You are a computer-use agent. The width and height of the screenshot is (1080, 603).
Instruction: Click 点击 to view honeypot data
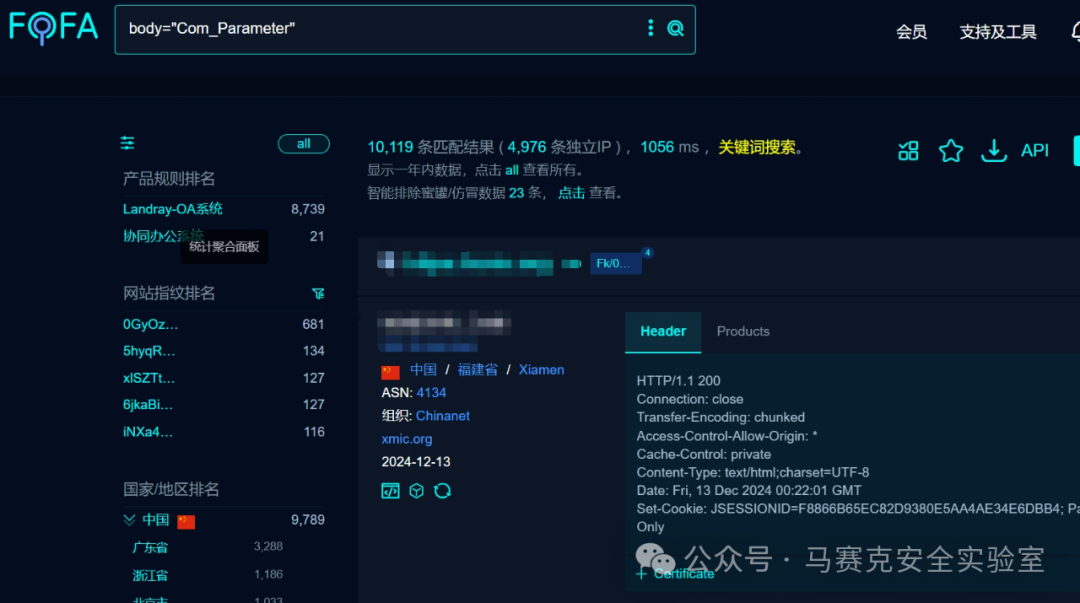(x=571, y=193)
